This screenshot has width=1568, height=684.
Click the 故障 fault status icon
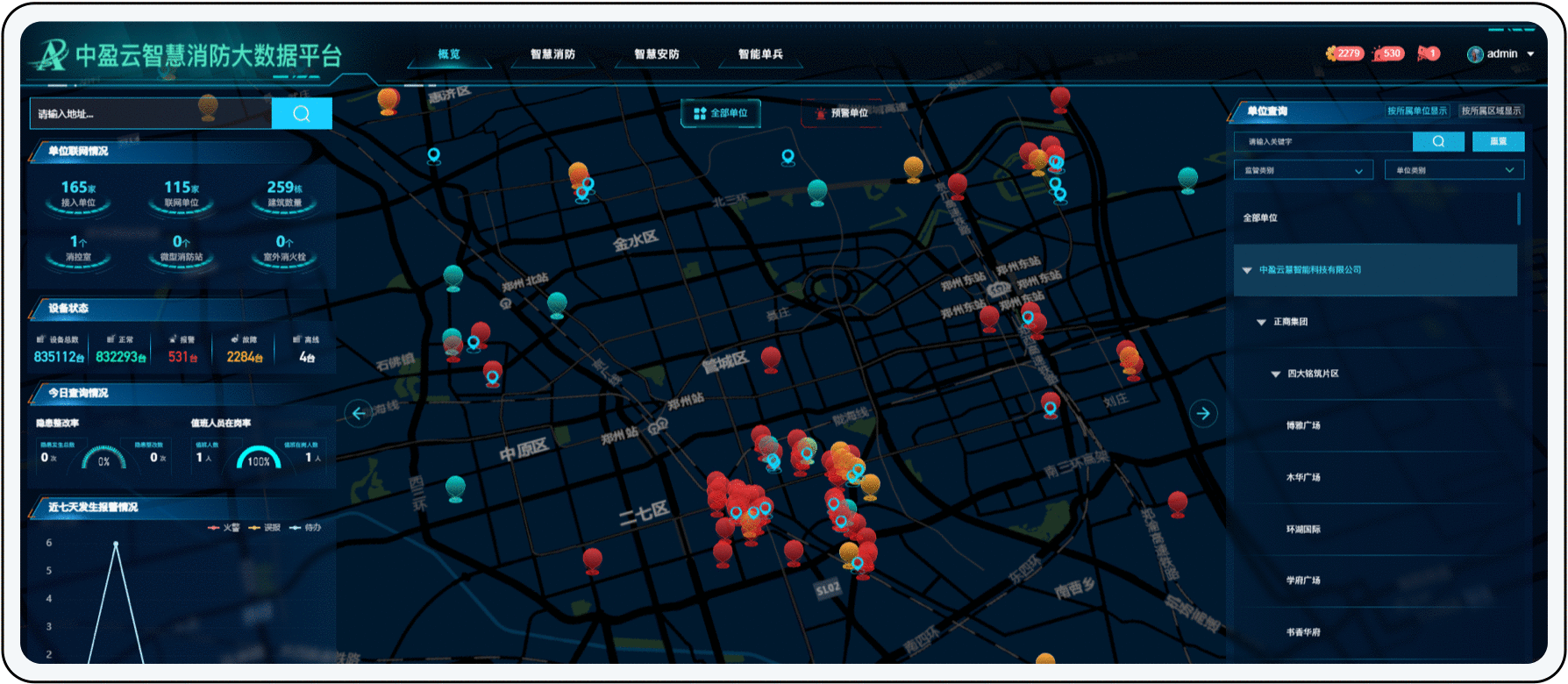pos(234,339)
